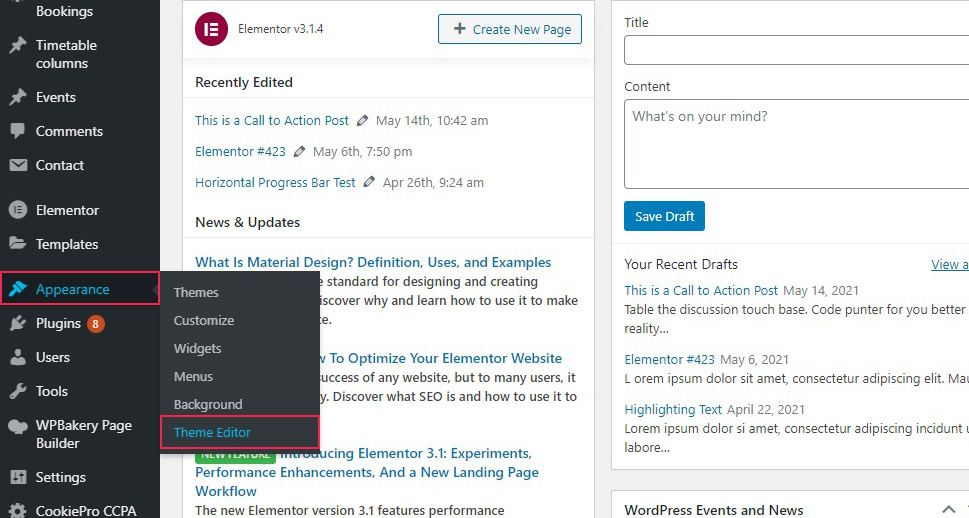Open CookiePro CCPA menu item

[86, 511]
